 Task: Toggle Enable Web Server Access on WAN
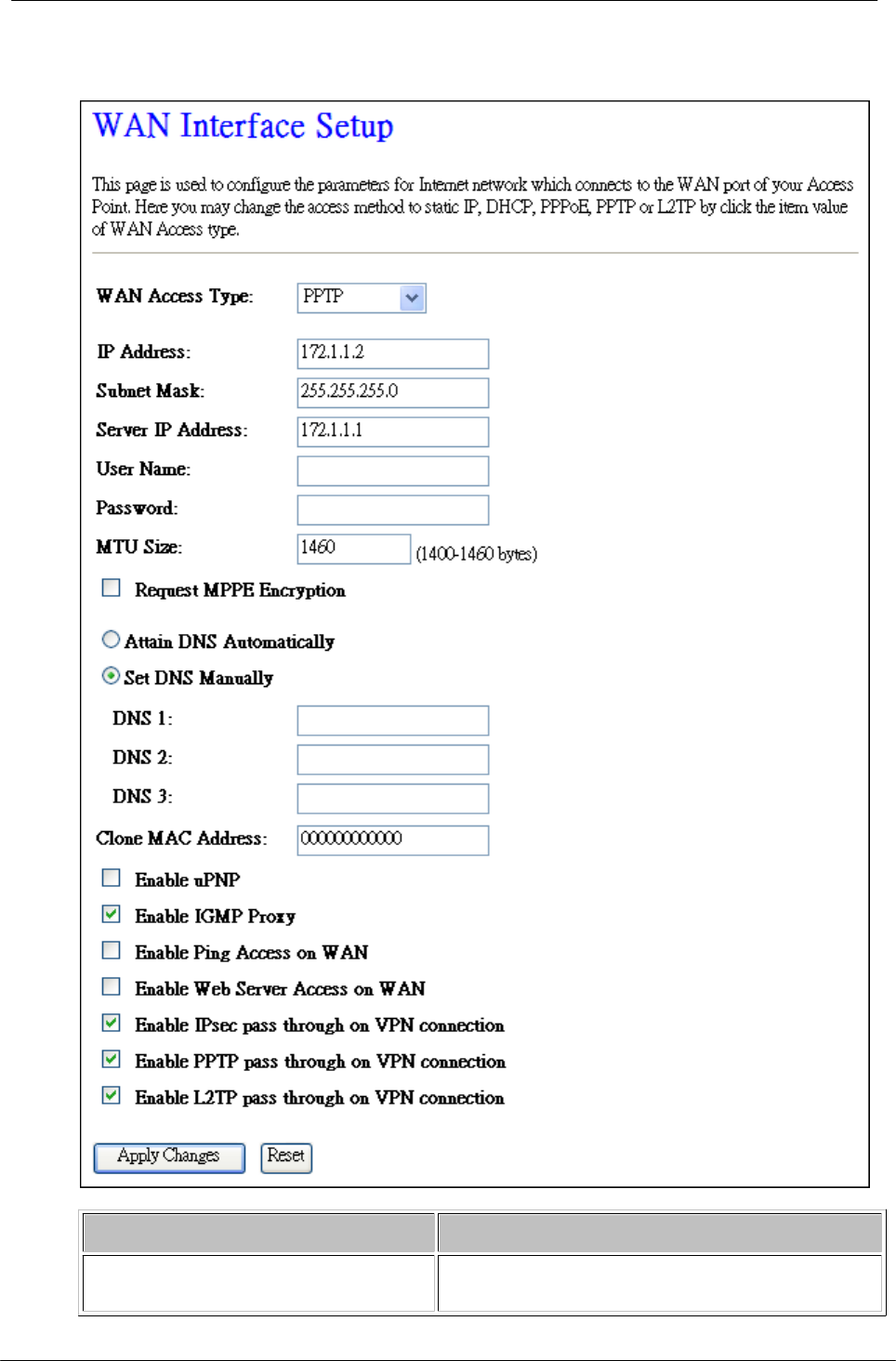pyautogui.click(x=112, y=986)
